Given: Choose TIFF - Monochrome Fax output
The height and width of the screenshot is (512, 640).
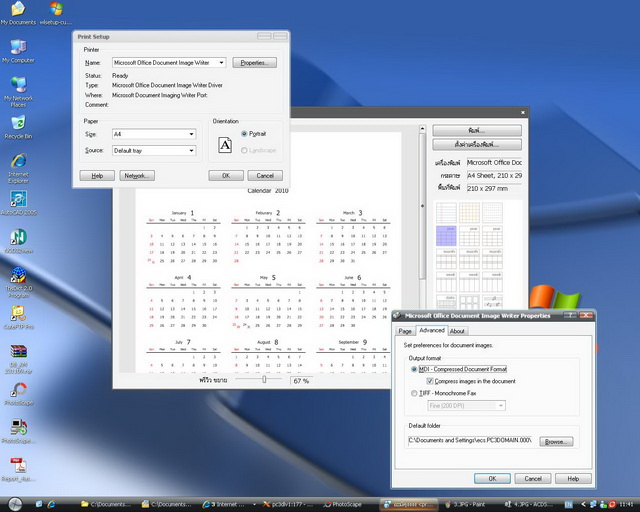Looking at the screenshot, I should (444, 393).
